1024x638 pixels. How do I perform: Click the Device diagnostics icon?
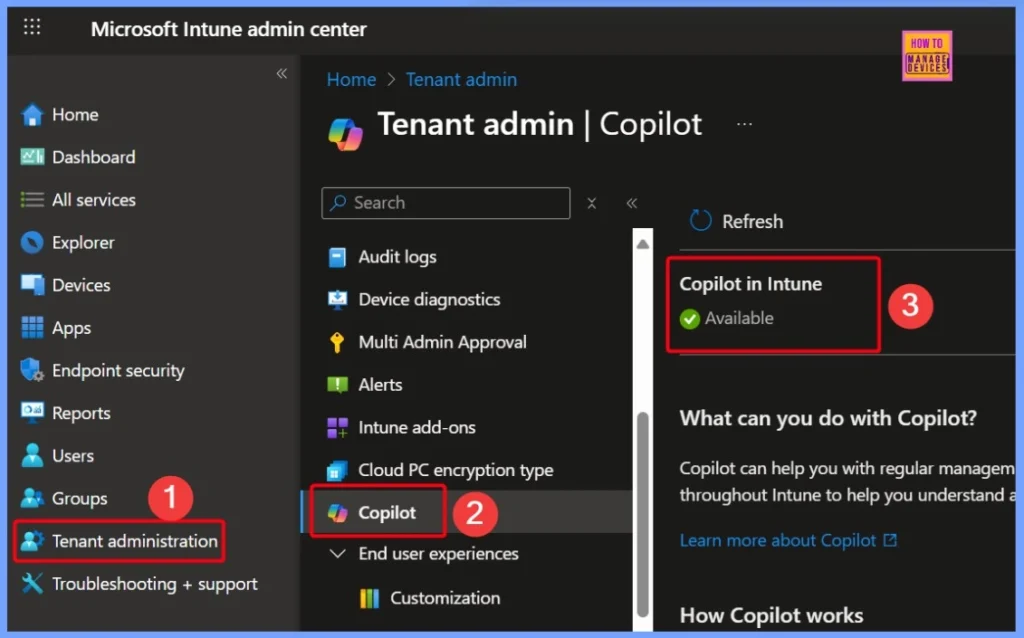[337, 300]
